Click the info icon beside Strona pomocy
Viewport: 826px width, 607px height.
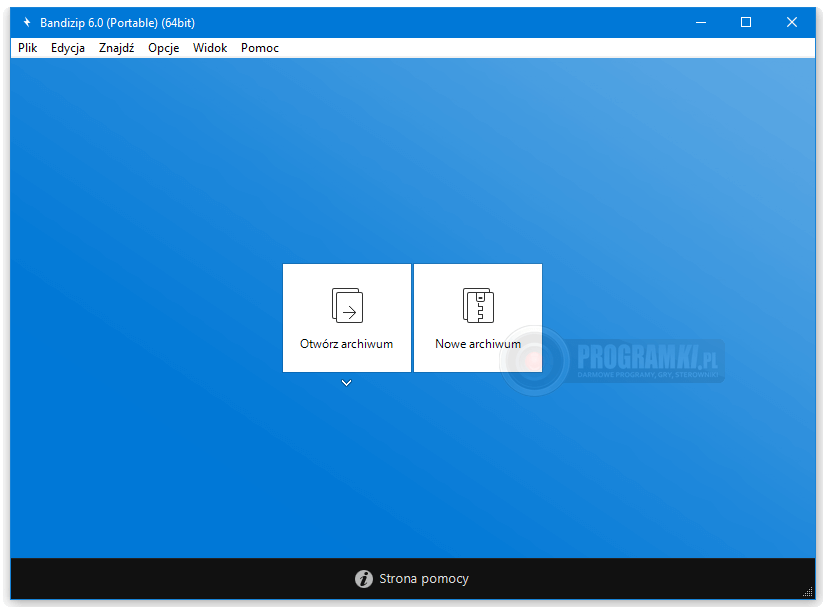[363, 579]
